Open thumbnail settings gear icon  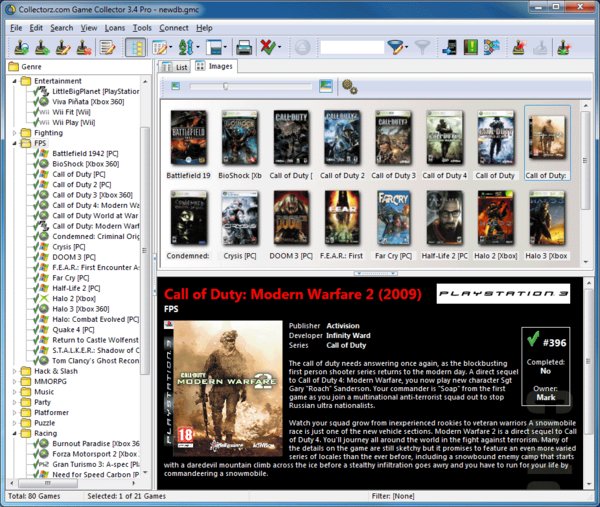coord(349,87)
